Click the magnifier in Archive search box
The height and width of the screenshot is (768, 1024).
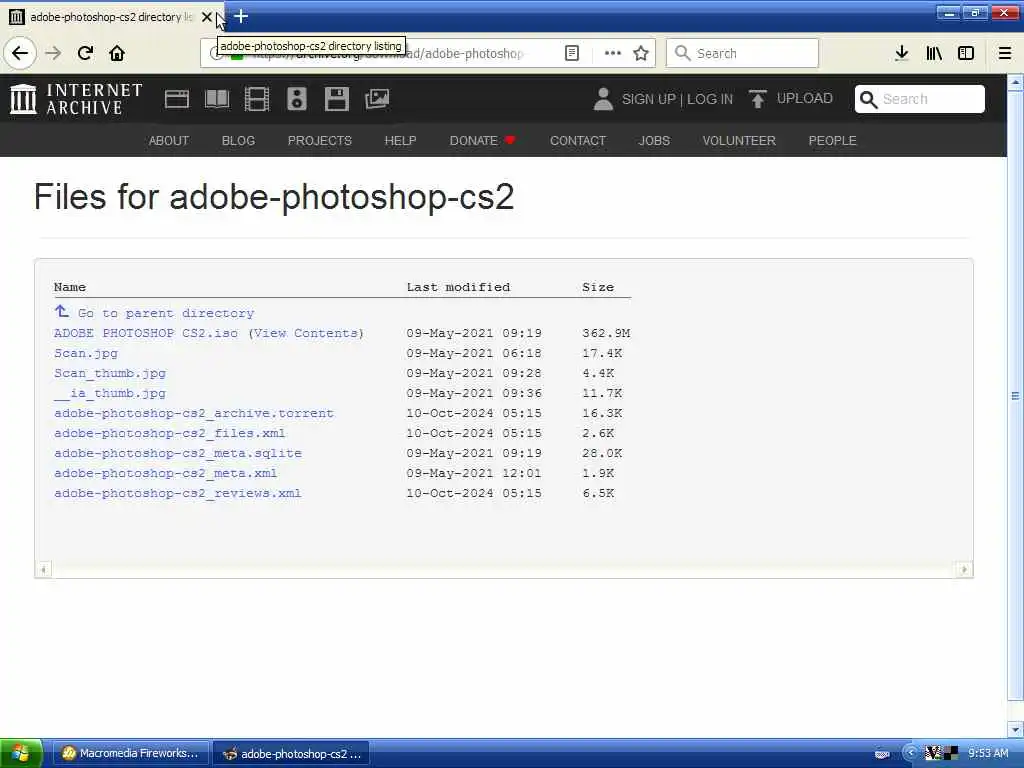point(868,99)
